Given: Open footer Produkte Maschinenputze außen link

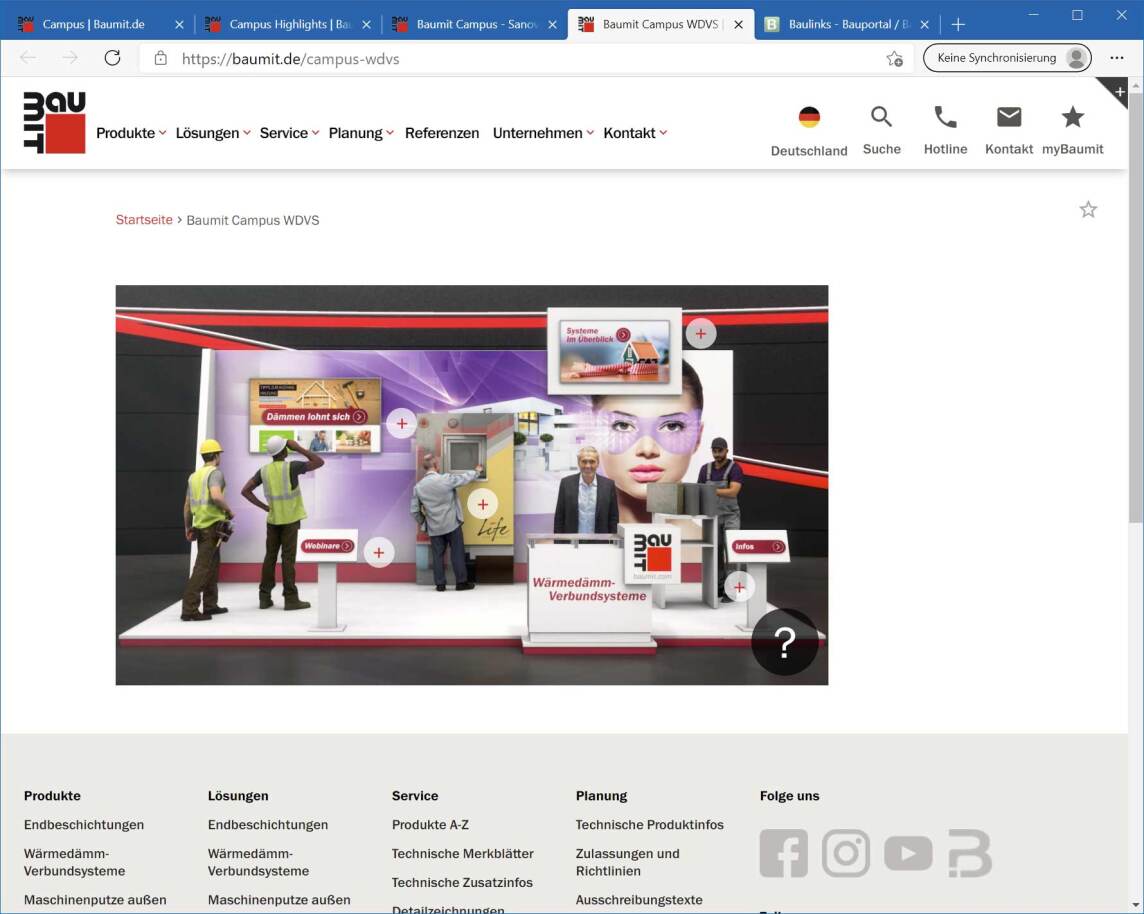Looking at the screenshot, I should 95,899.
